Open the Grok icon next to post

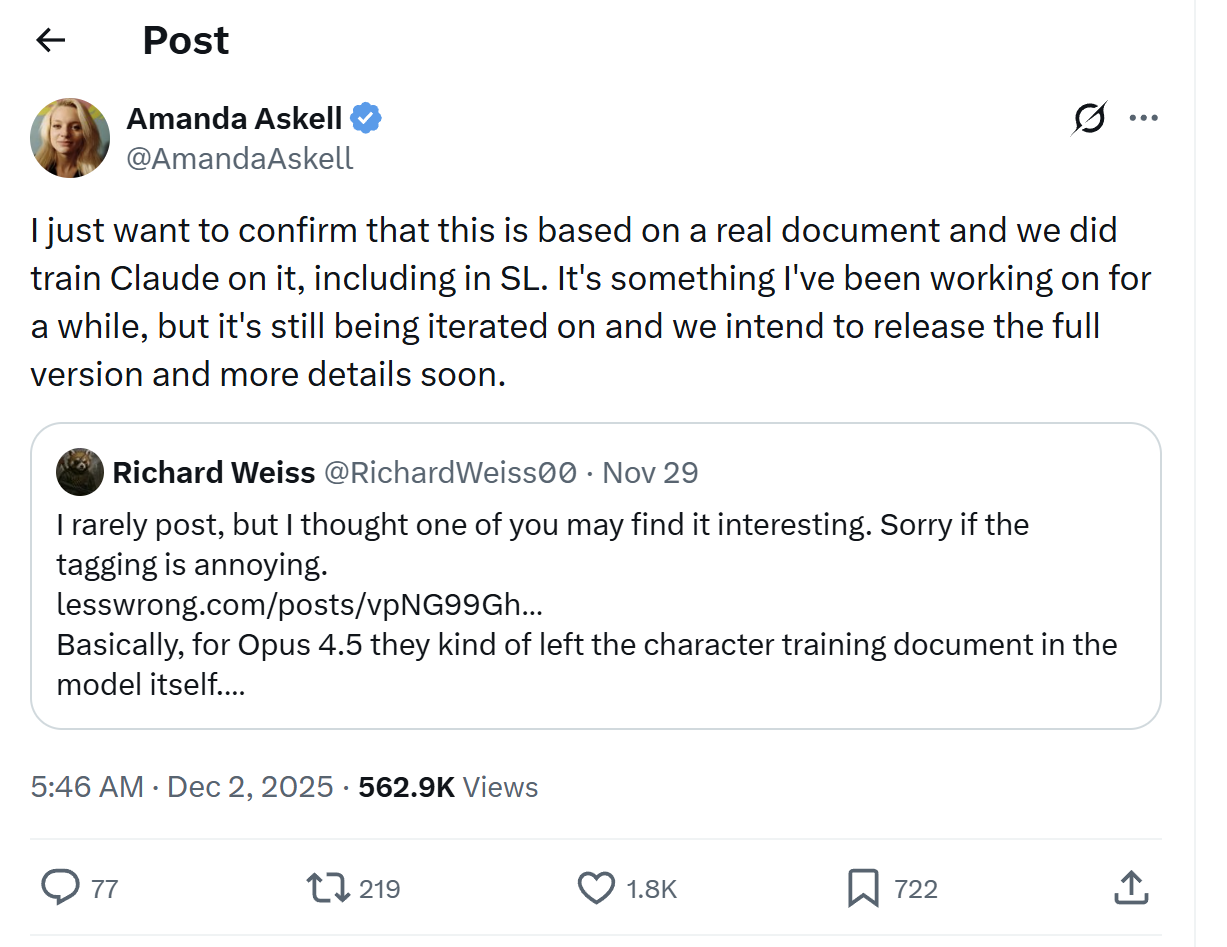pos(1089,119)
